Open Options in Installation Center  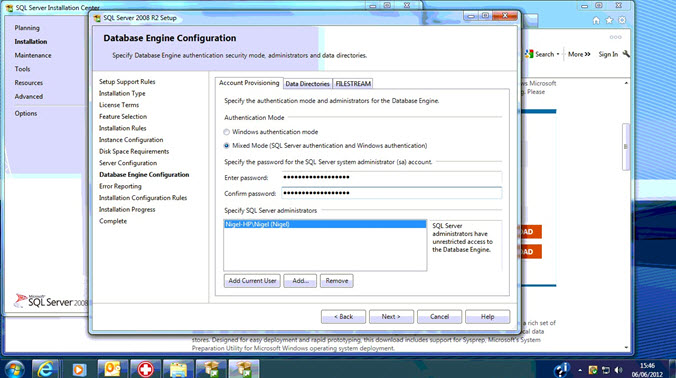point(26,113)
